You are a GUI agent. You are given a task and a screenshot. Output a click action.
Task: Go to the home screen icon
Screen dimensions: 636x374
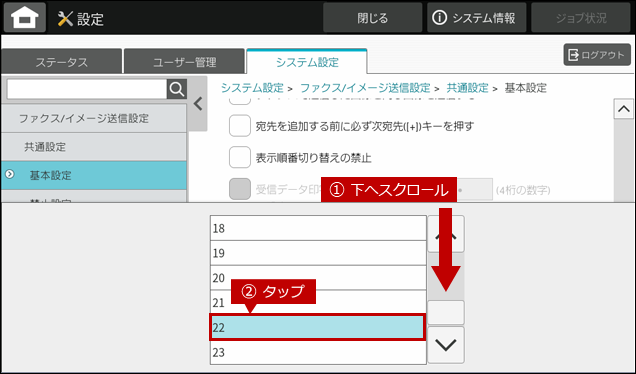[x=25, y=18]
